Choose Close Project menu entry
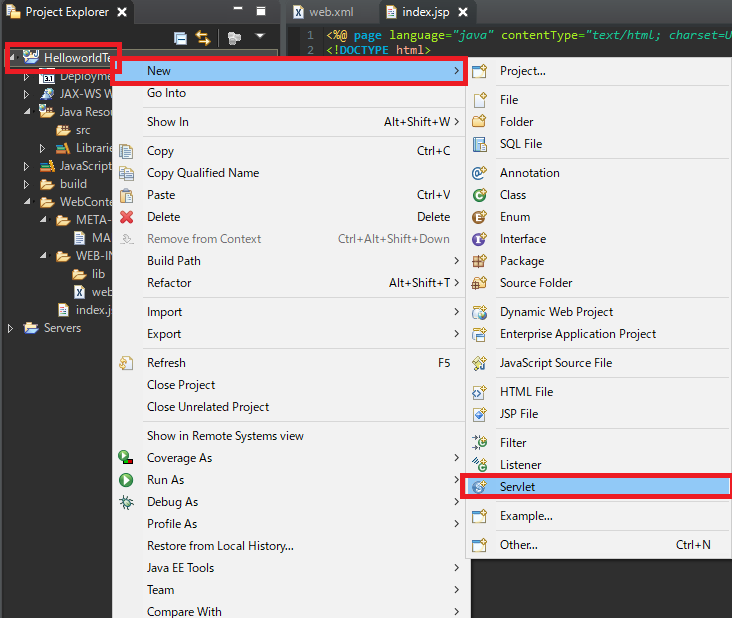732x618 pixels. (289, 385)
